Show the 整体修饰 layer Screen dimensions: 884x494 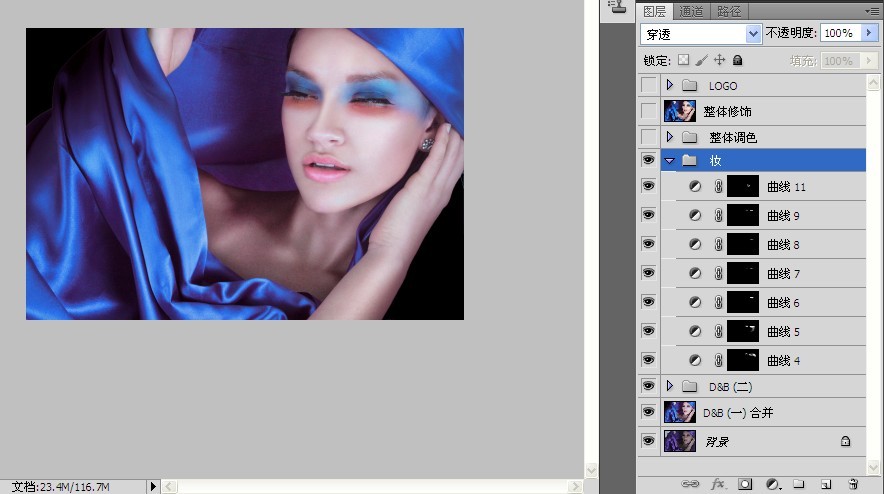coord(649,111)
